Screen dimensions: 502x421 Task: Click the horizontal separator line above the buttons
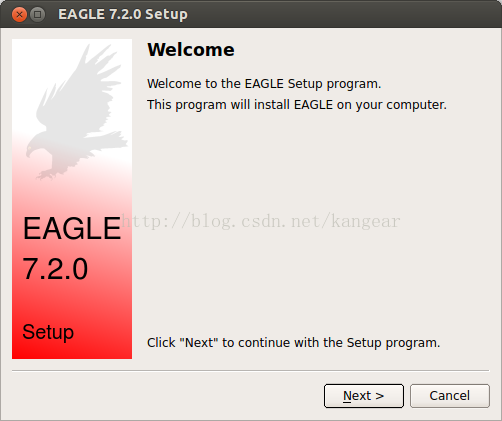point(251,370)
